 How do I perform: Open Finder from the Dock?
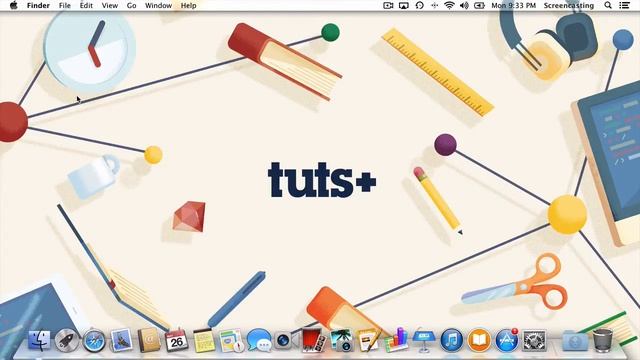pos(39,340)
